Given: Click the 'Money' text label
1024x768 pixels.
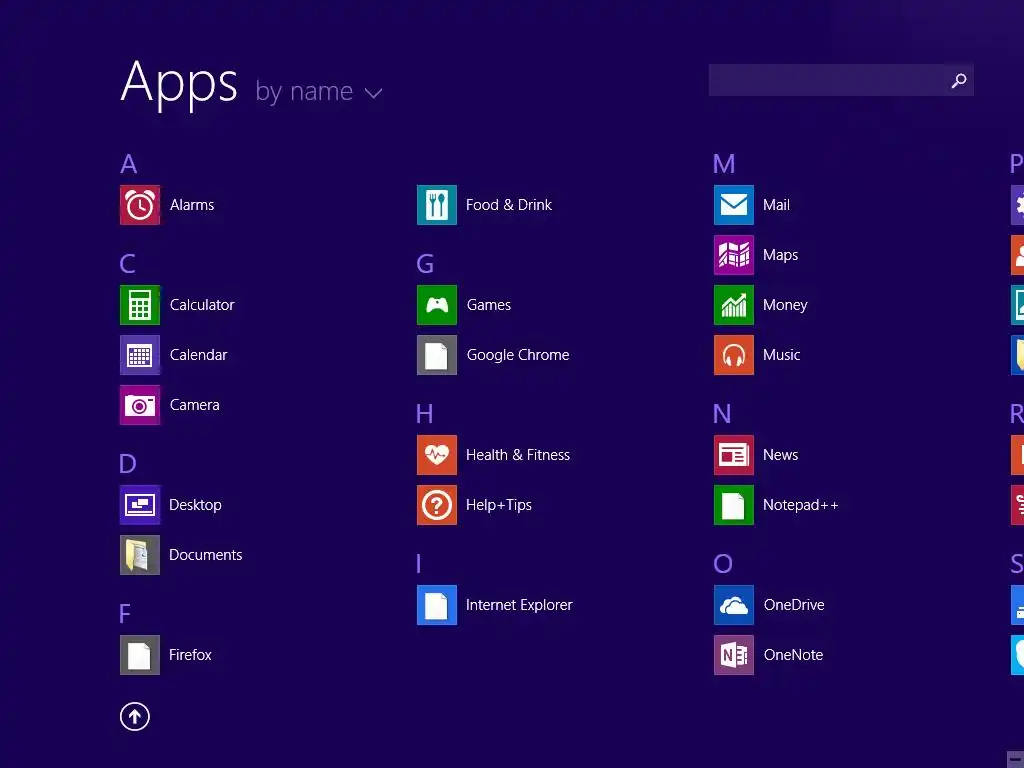Looking at the screenshot, I should tap(785, 305).
